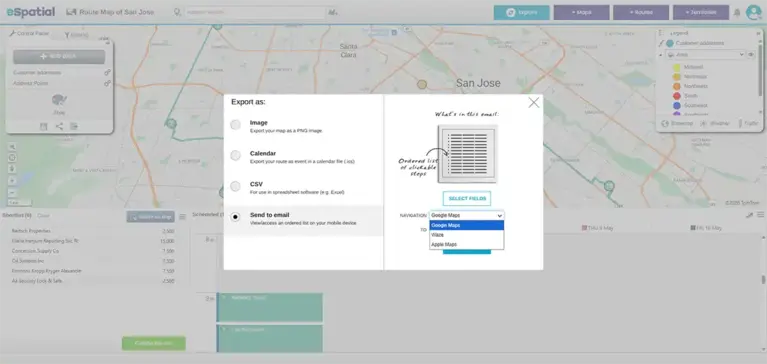The height and width of the screenshot is (364, 767).
Task: Click the location search pin icon
Action: point(177,12)
